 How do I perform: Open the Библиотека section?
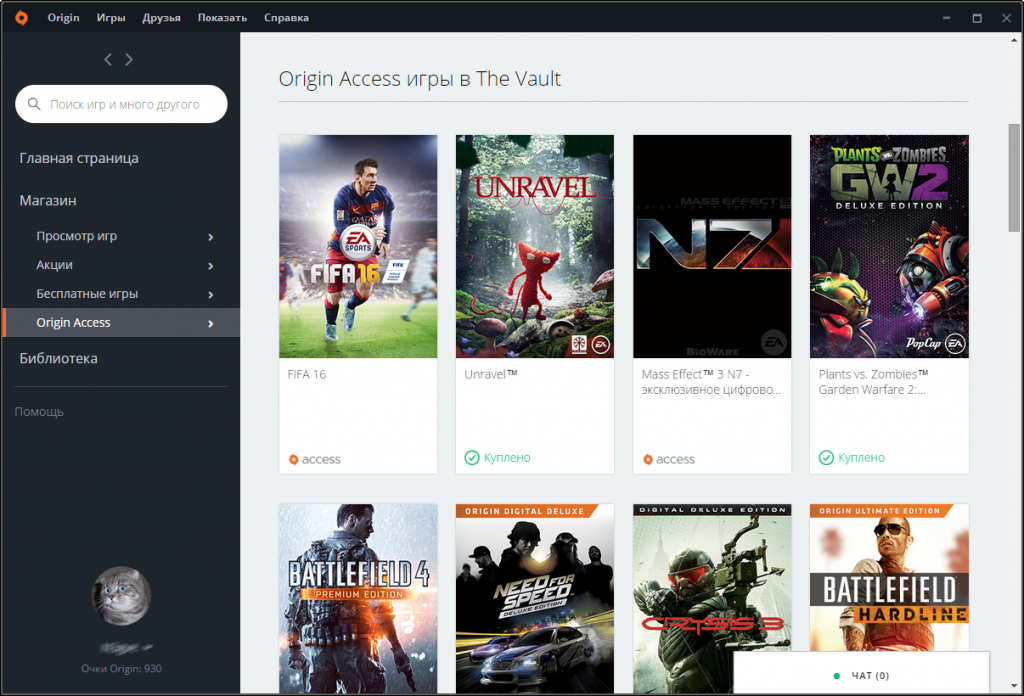58,358
